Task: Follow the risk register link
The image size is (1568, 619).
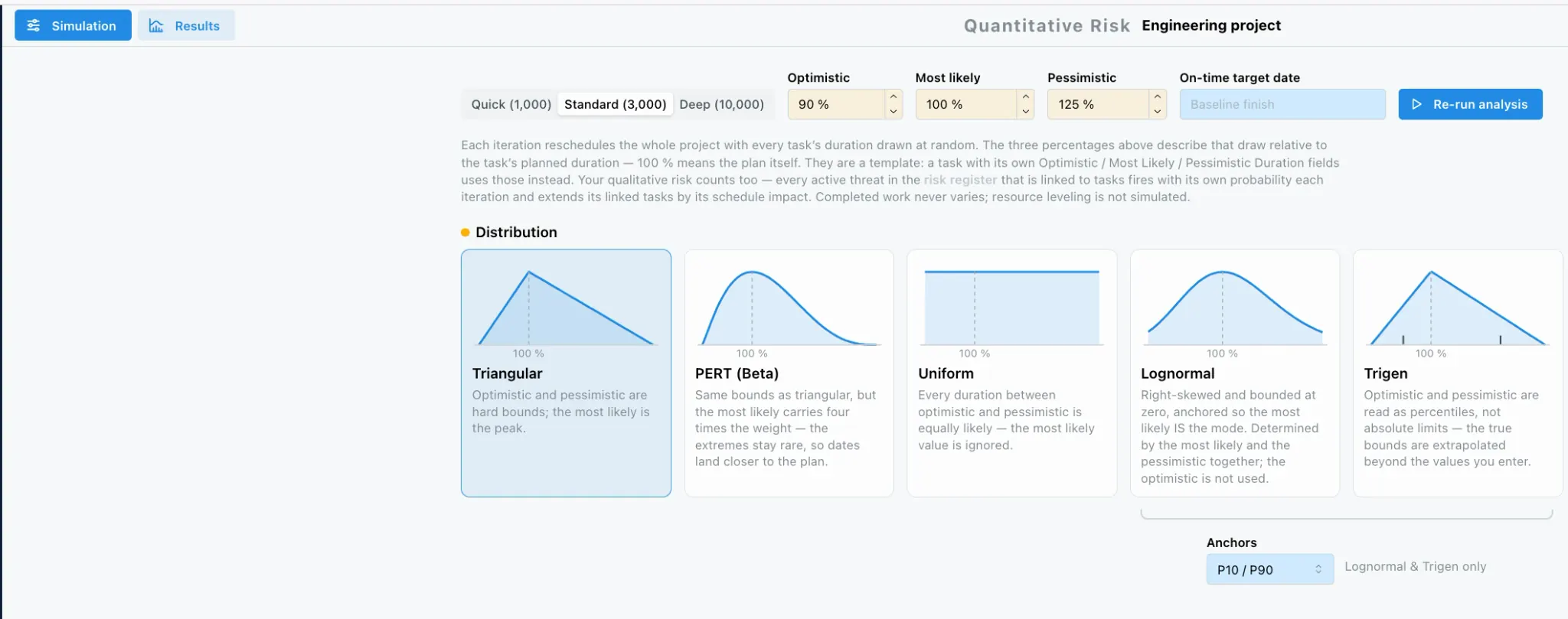Action: 960,180
